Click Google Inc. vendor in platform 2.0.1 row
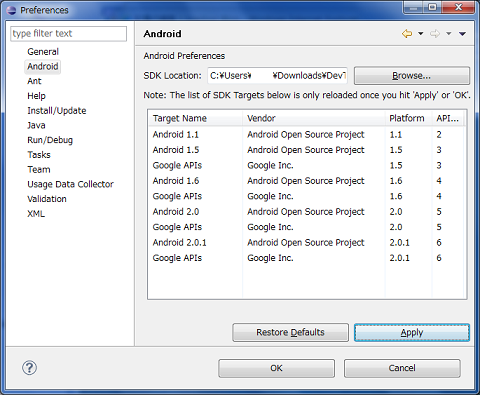This screenshot has width=480, height=395. 270,258
